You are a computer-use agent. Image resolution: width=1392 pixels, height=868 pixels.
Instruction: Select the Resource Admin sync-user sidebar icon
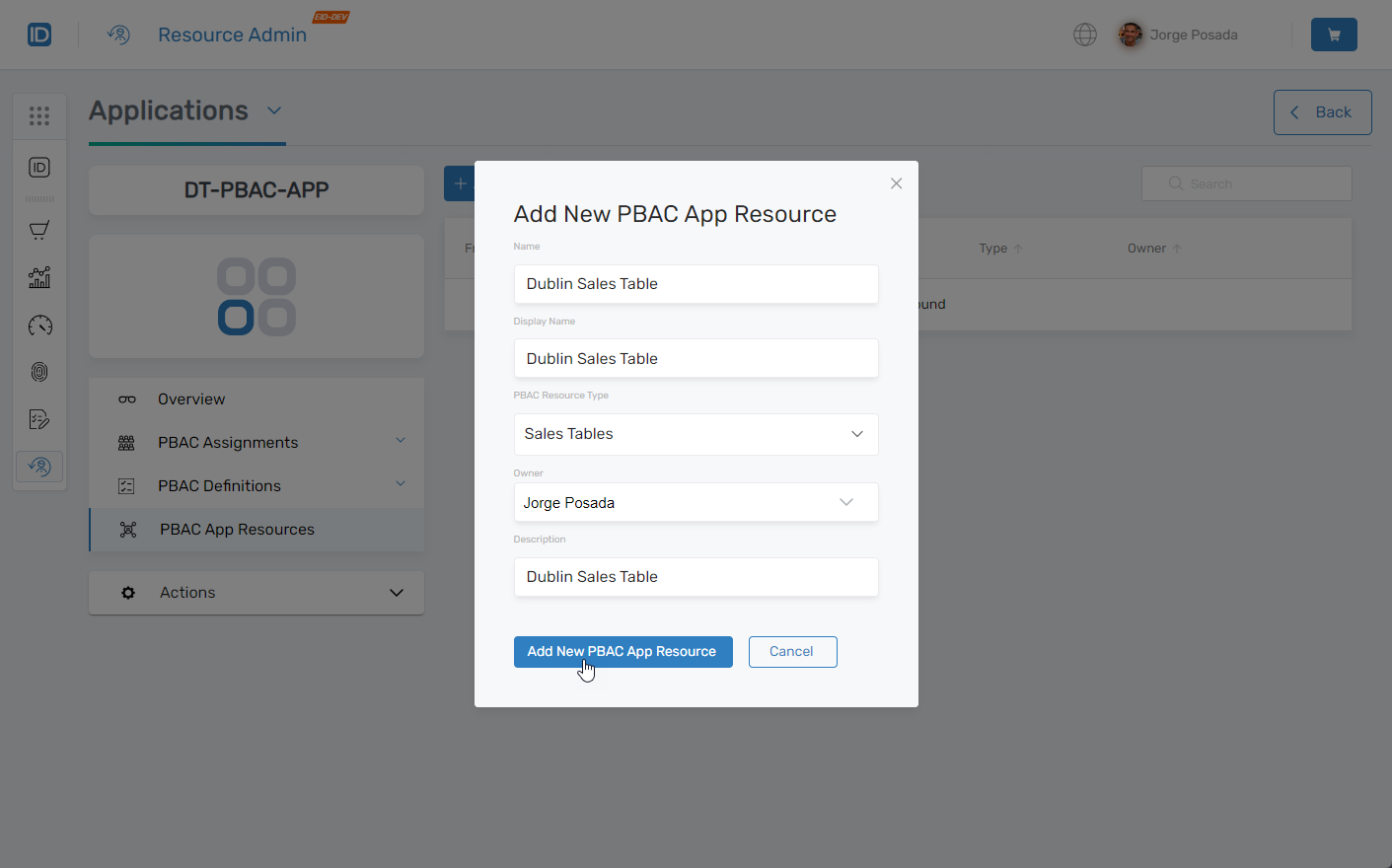click(x=39, y=466)
